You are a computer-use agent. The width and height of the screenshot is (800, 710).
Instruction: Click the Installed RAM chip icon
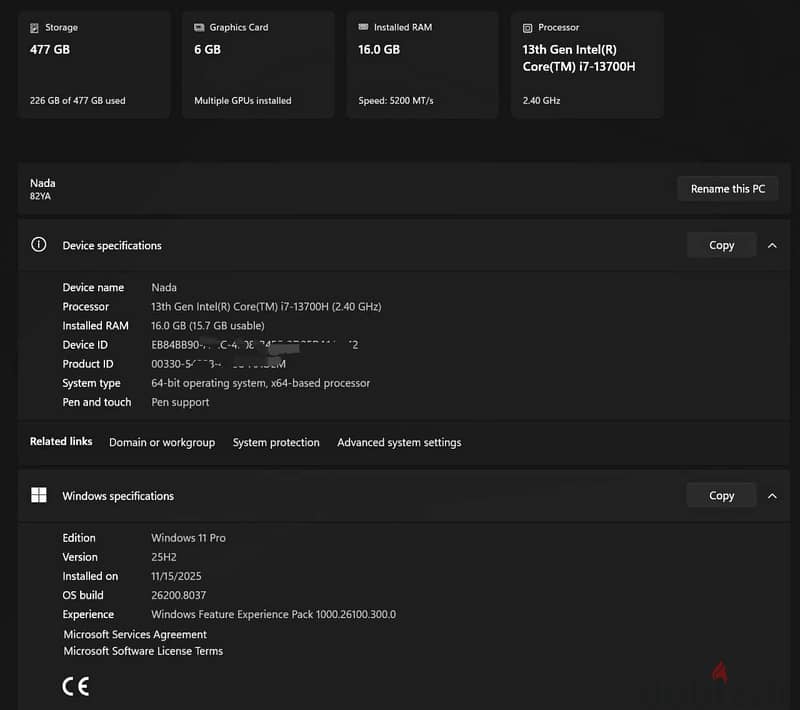click(x=363, y=27)
